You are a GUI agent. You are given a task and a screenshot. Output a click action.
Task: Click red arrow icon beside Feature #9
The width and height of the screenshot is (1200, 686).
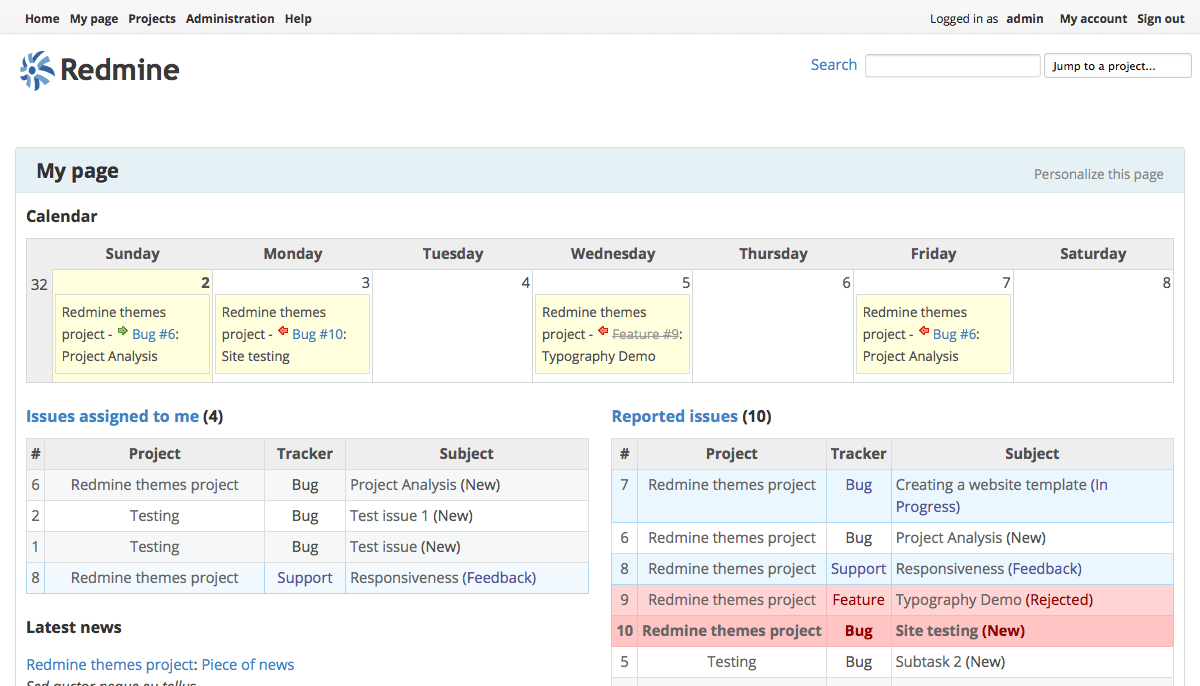[603, 331]
